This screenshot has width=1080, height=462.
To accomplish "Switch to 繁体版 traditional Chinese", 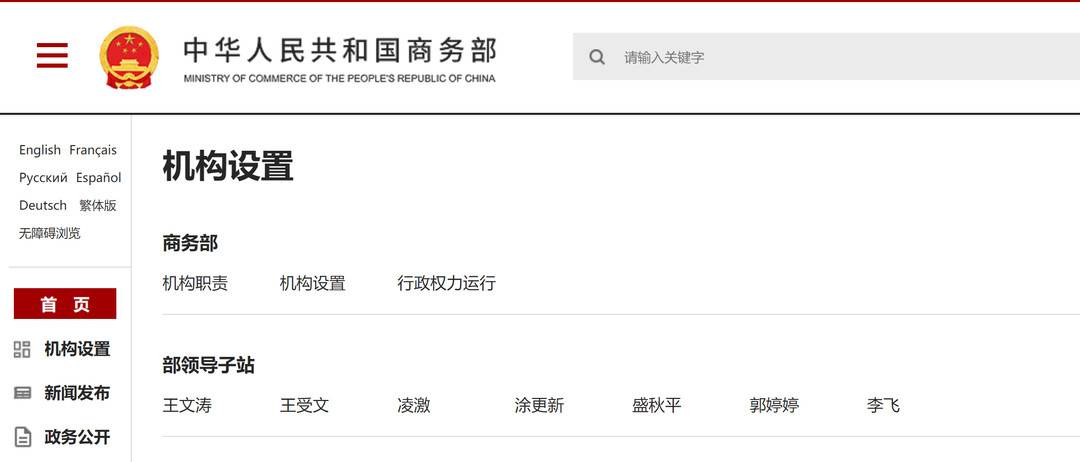I will point(98,205).
